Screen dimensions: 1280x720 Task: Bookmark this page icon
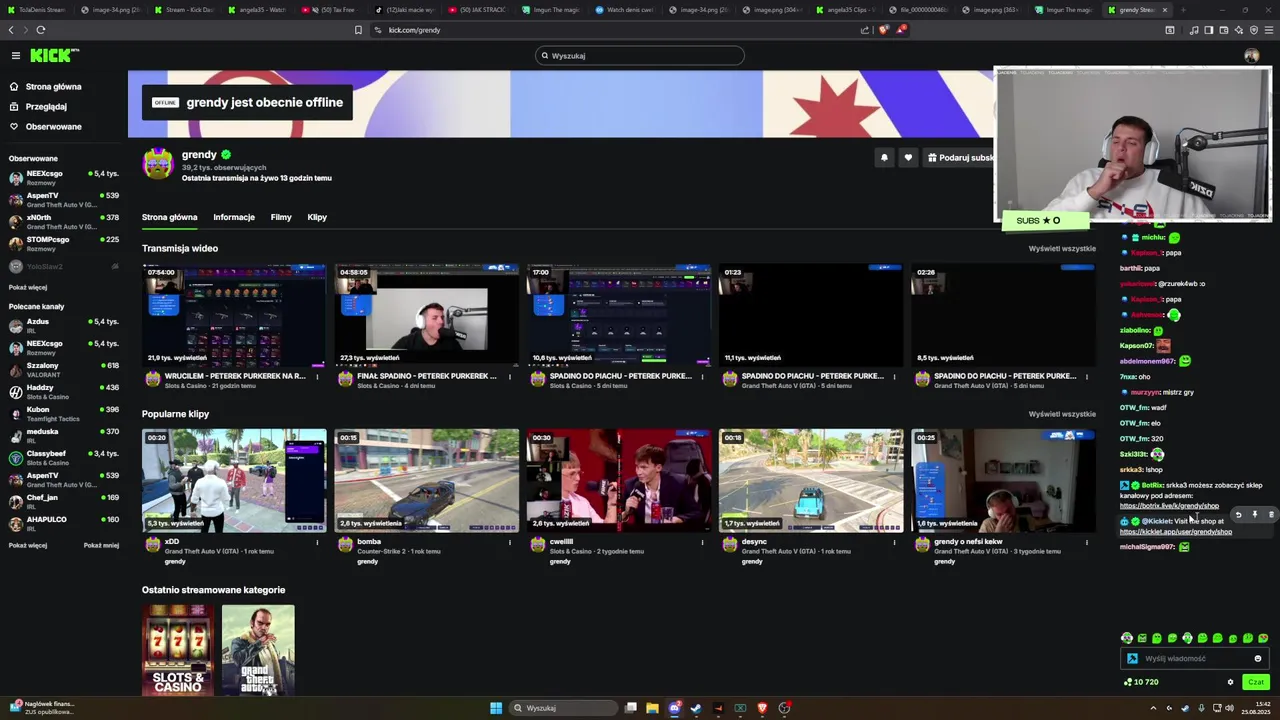point(358,30)
